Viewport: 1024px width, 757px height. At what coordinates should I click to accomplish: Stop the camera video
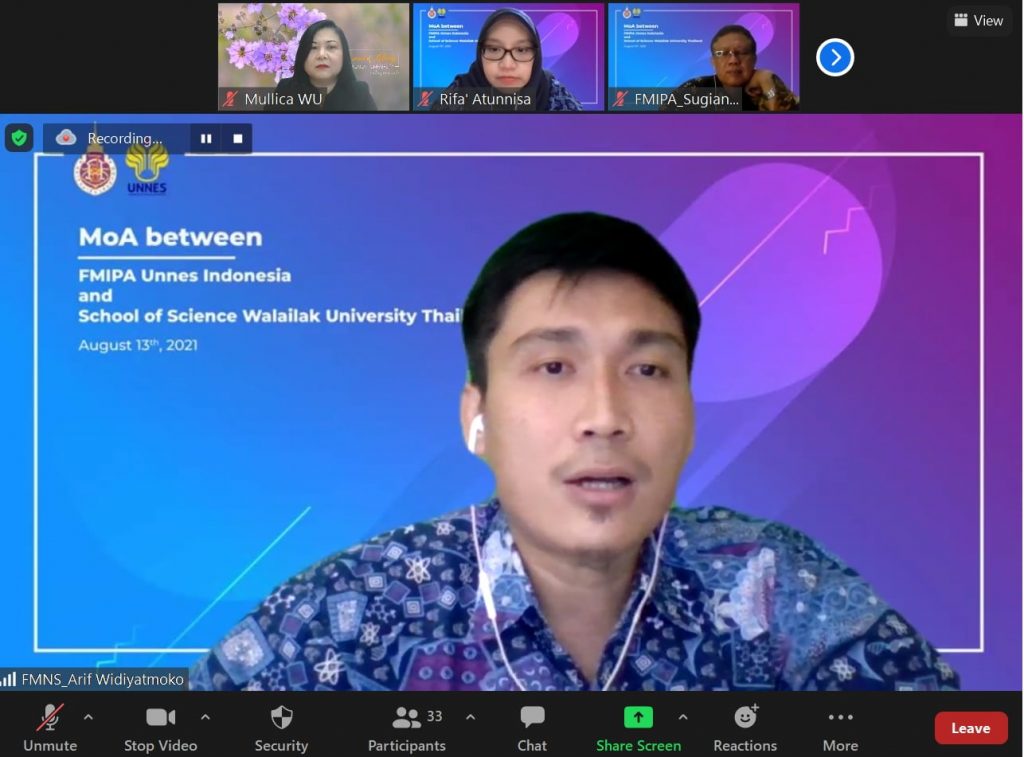point(160,717)
